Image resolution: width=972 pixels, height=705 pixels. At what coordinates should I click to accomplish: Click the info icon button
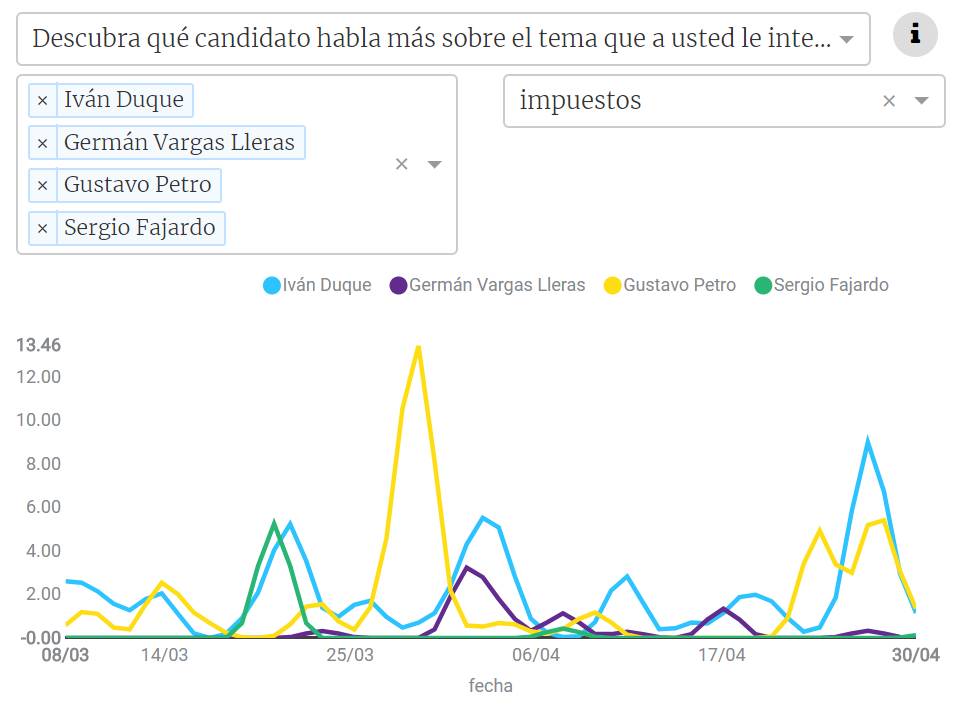pyautogui.click(x=915, y=36)
